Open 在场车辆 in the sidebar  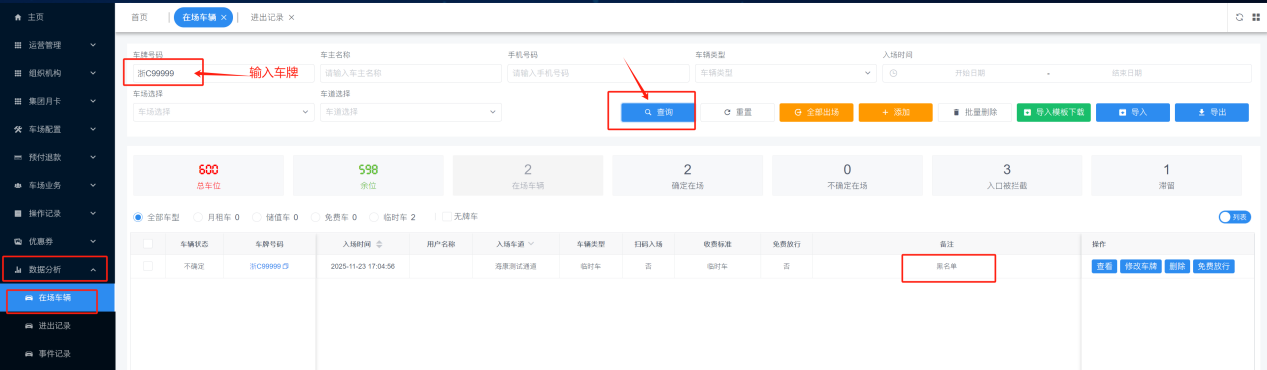55,298
